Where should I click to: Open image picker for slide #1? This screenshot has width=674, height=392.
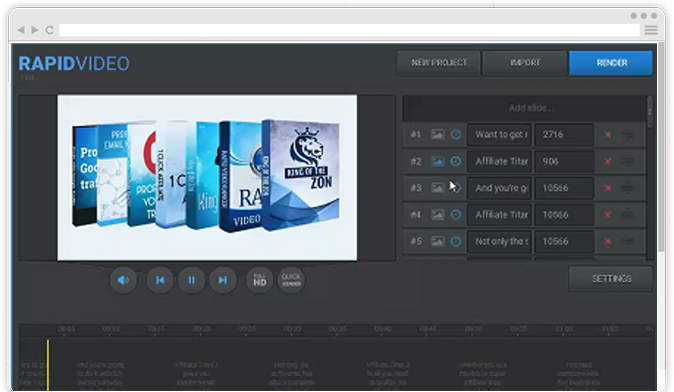coord(438,135)
